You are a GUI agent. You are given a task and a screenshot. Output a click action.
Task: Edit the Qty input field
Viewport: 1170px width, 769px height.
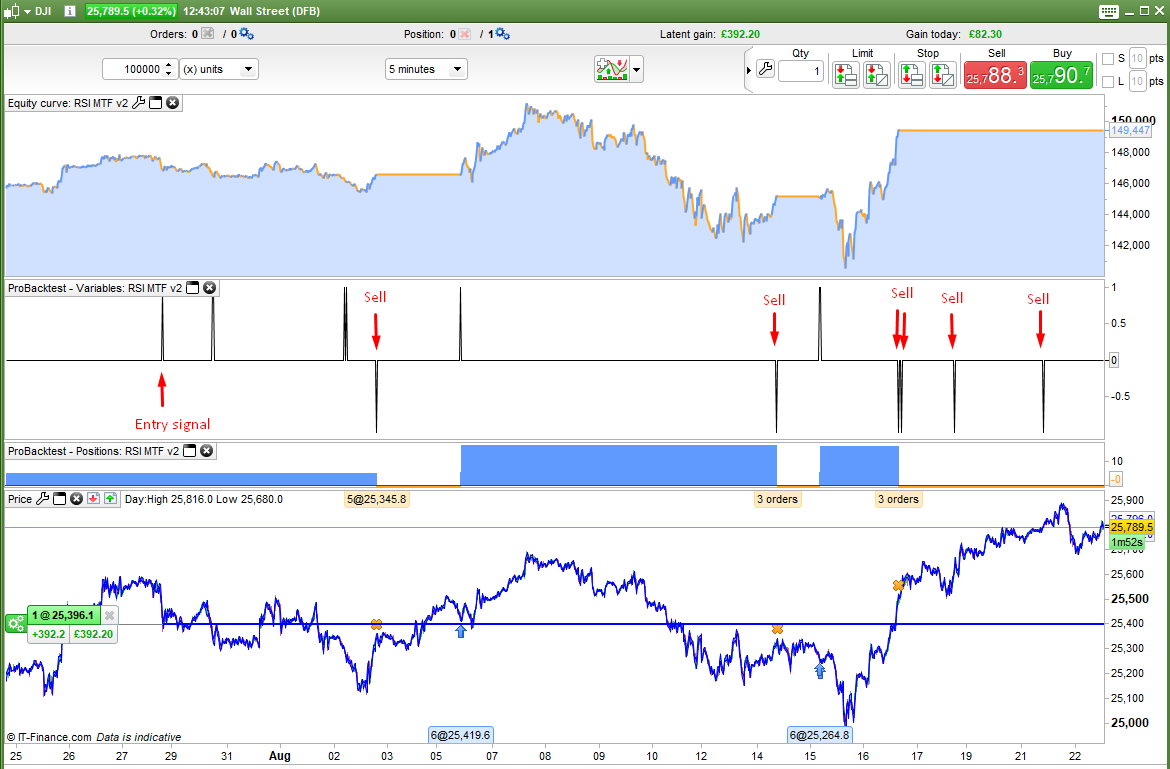(801, 72)
